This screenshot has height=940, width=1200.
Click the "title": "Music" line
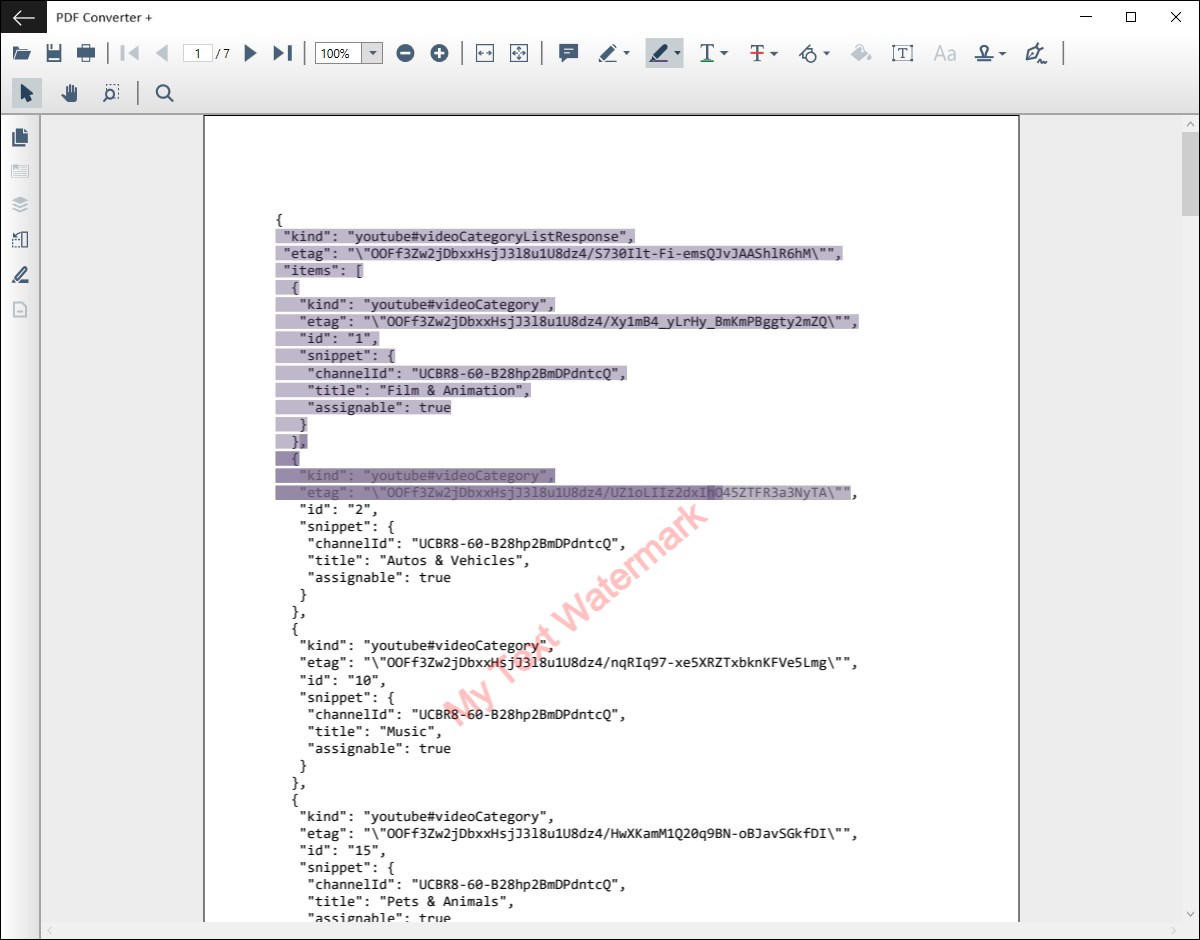(375, 731)
